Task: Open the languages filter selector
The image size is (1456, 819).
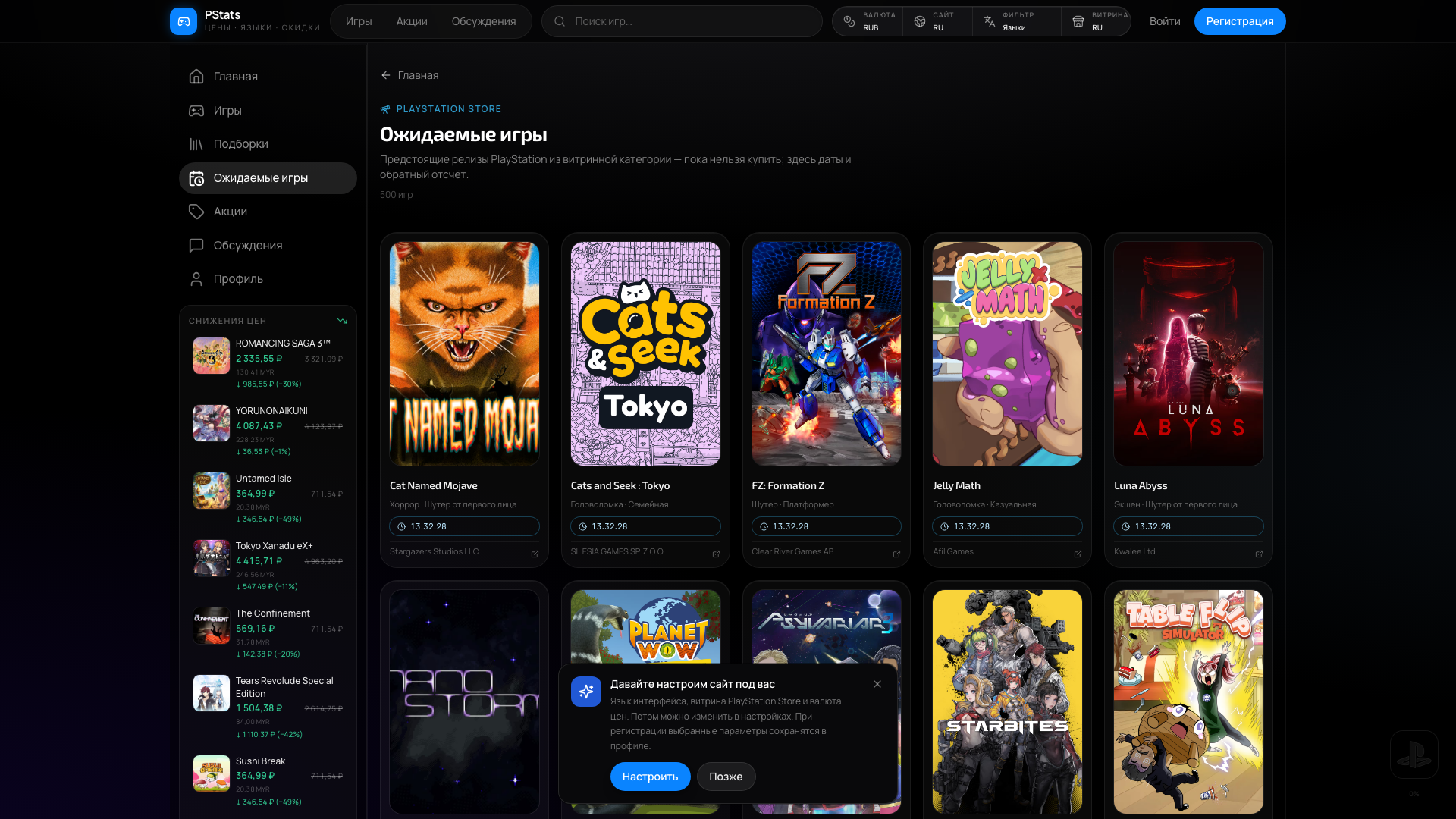Action: (1017, 21)
